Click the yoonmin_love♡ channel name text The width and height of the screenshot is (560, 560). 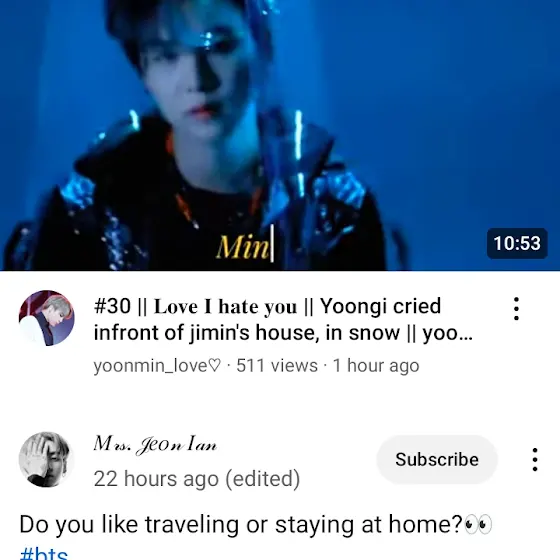[157, 366]
